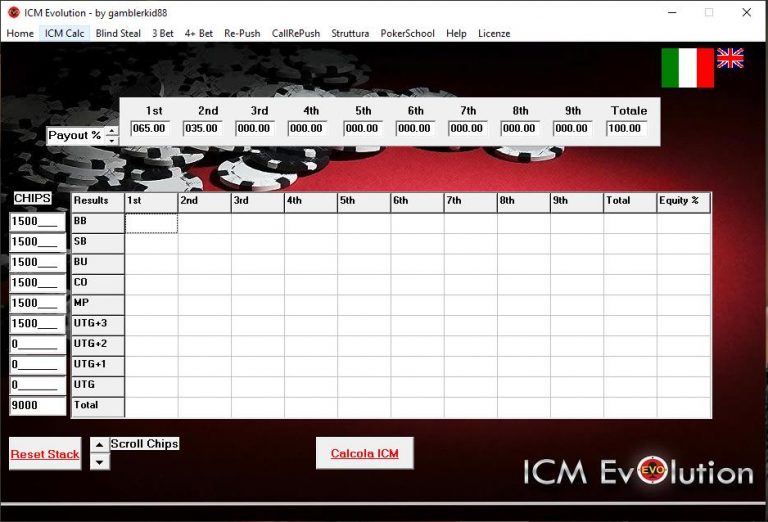Select the CO row header
768x522 pixels.
[x=98, y=285]
